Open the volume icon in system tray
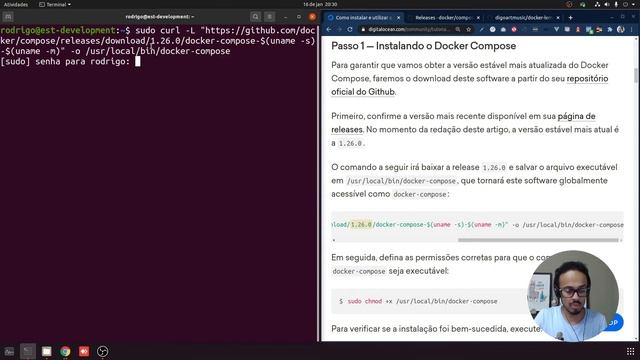 (607, 4)
